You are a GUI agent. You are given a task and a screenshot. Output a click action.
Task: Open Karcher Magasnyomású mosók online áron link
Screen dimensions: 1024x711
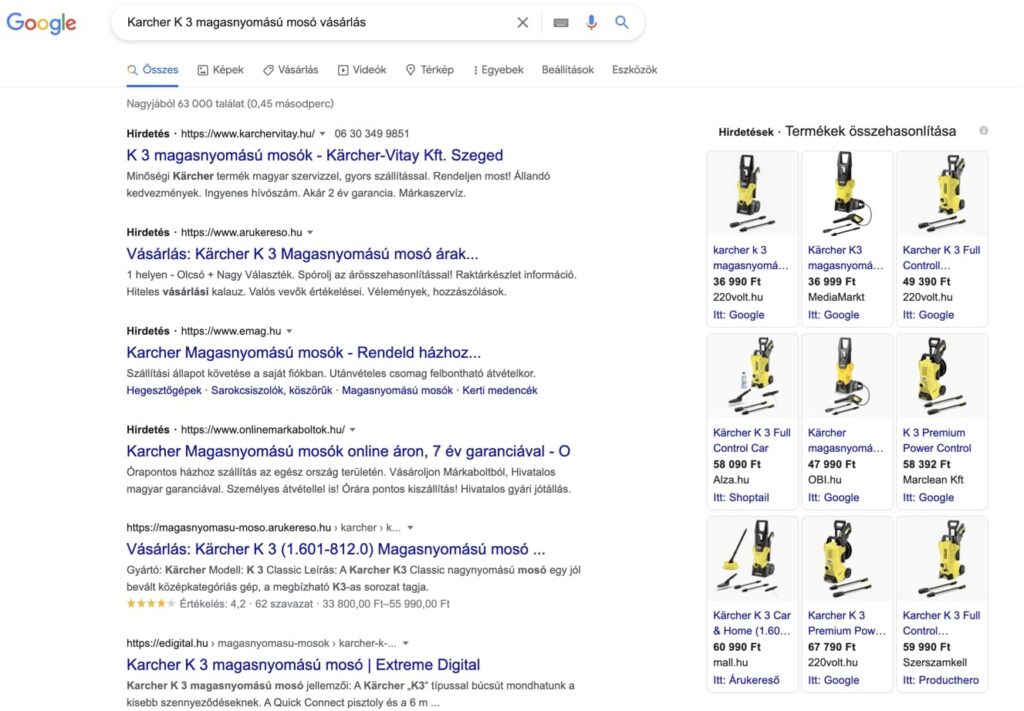point(348,451)
